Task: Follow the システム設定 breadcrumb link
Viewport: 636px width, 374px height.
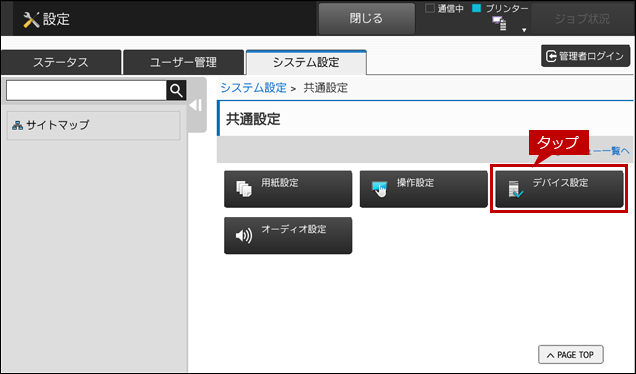Action: [254, 88]
